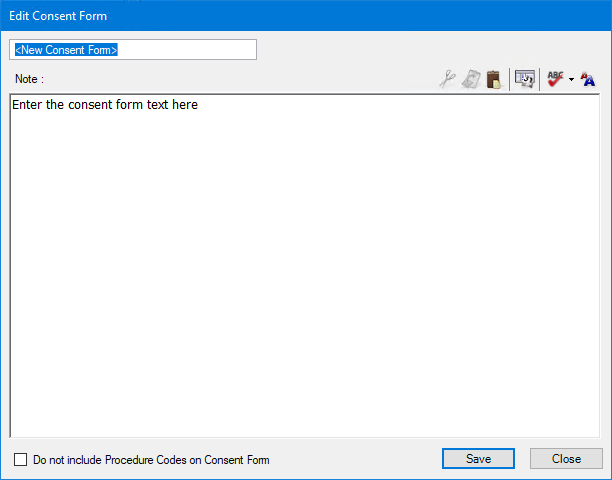Click the Copy icon in note toolbar

click(471, 79)
